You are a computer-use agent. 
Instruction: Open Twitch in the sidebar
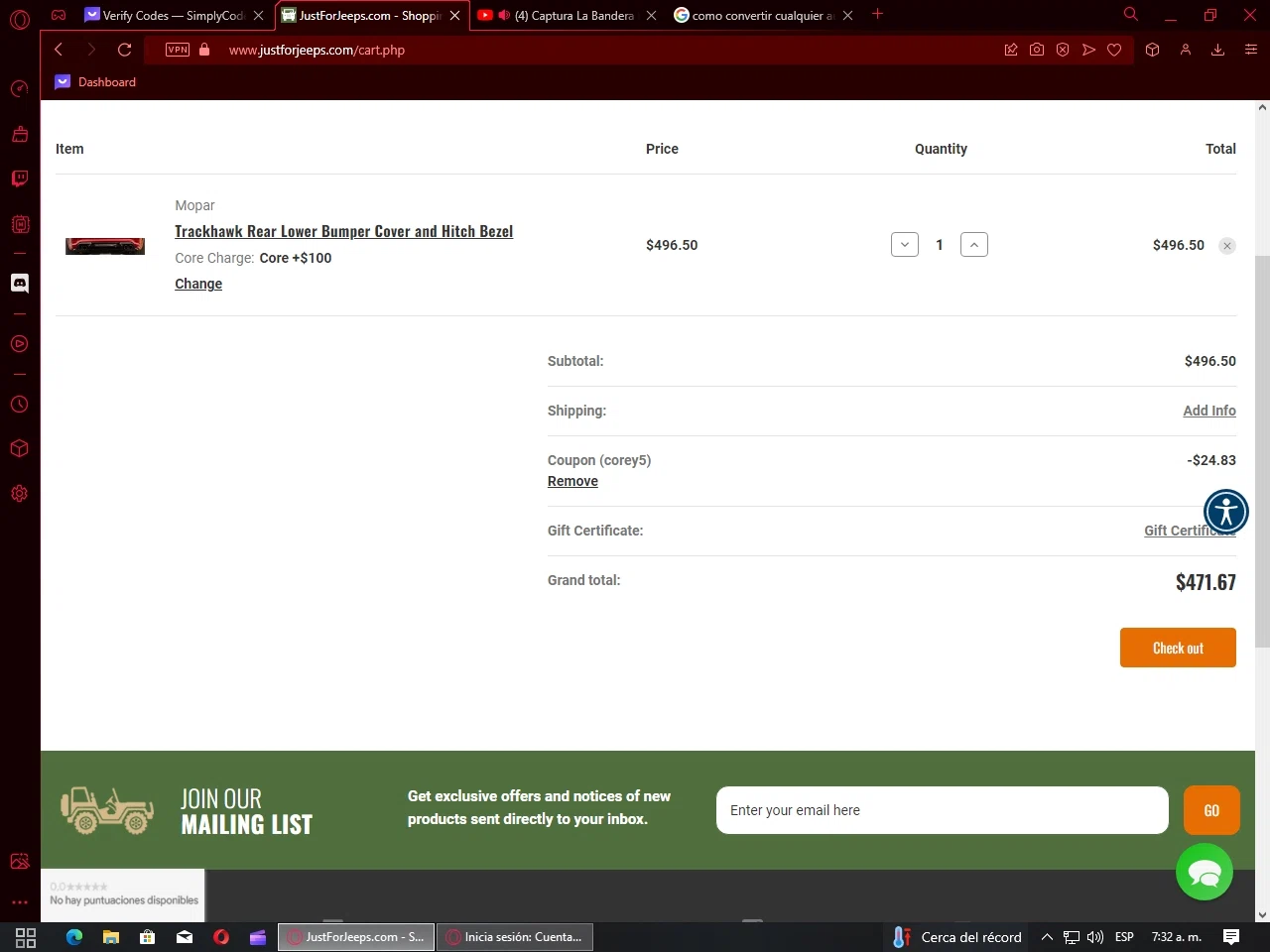click(19, 178)
